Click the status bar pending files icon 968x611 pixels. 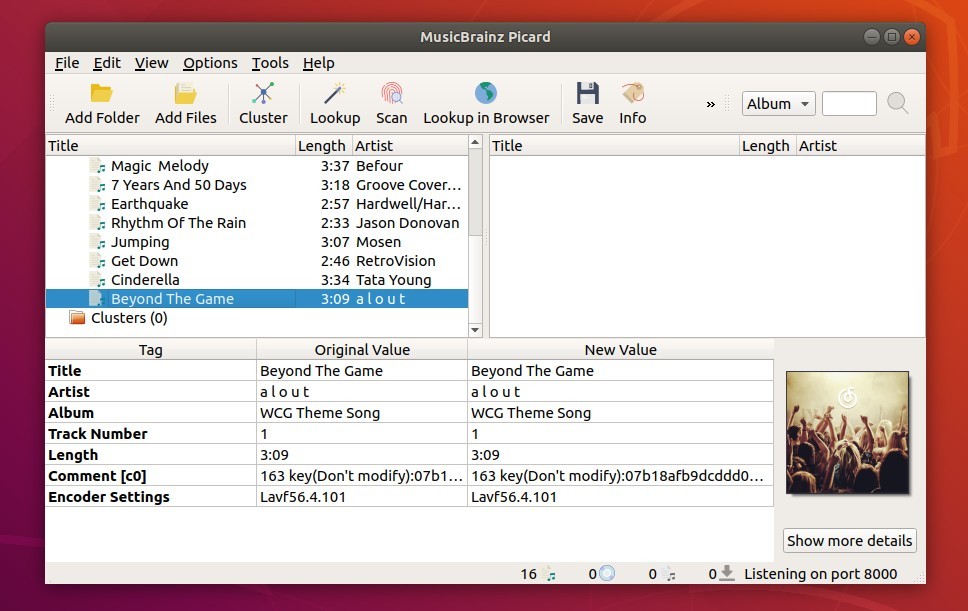click(x=669, y=574)
